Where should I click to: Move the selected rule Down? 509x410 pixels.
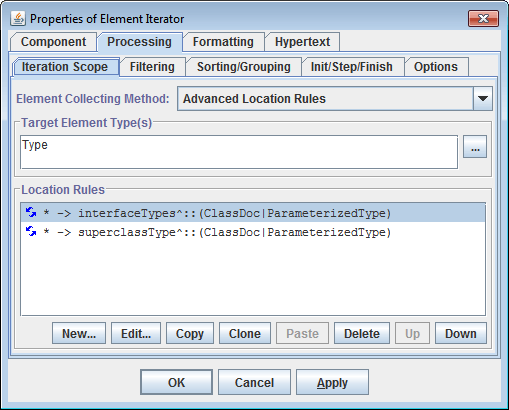pyautogui.click(x=461, y=333)
